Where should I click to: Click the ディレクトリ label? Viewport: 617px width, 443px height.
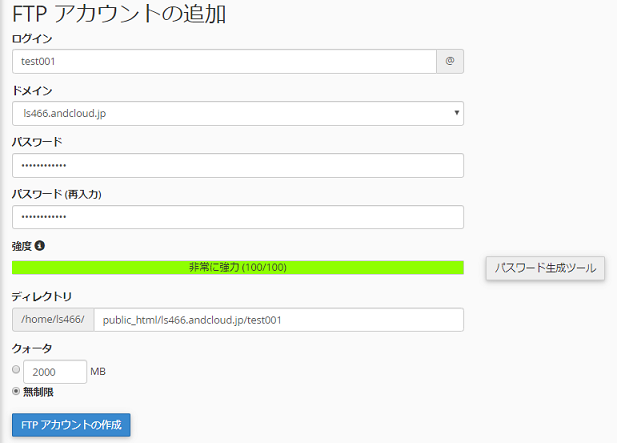[x=42, y=296]
